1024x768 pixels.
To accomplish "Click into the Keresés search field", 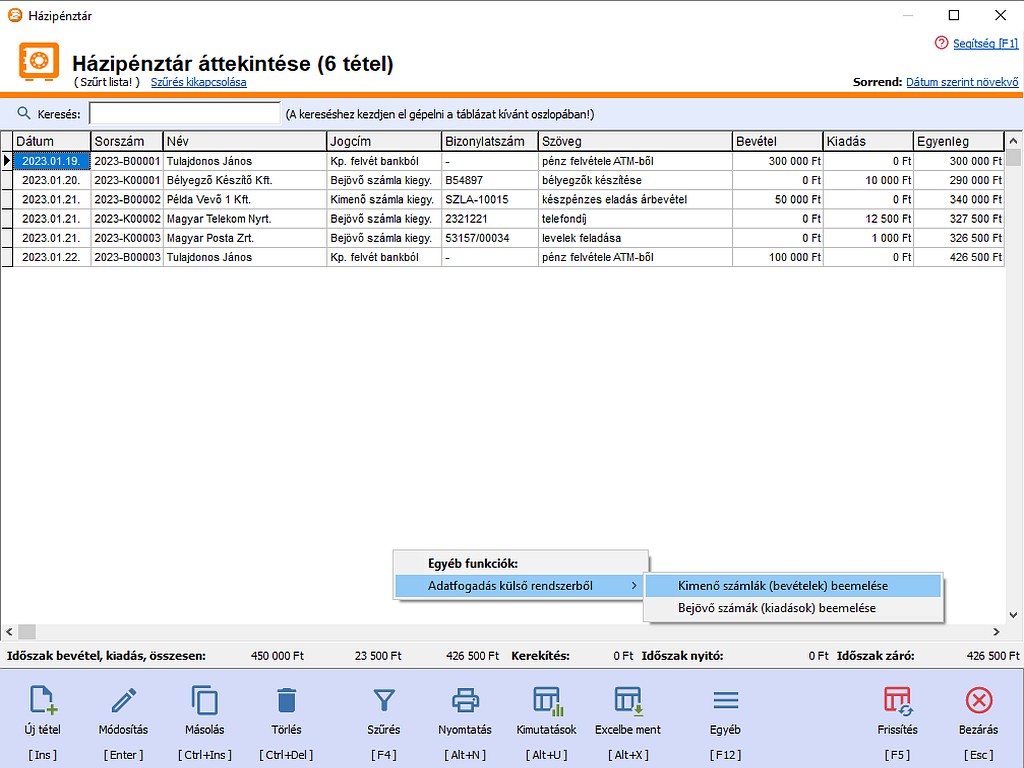I will [185, 114].
